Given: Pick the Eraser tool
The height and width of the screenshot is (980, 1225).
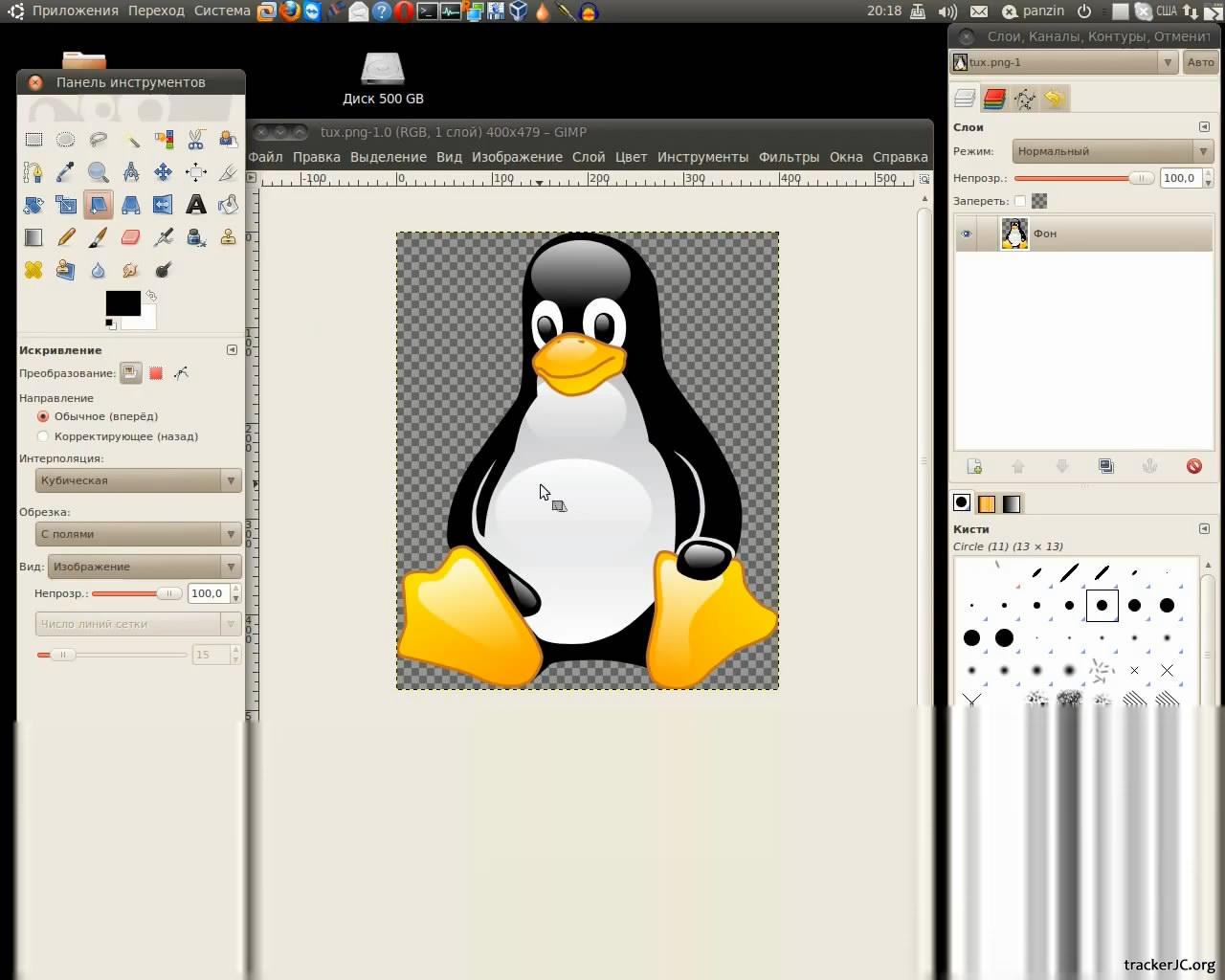Looking at the screenshot, I should tap(131, 237).
